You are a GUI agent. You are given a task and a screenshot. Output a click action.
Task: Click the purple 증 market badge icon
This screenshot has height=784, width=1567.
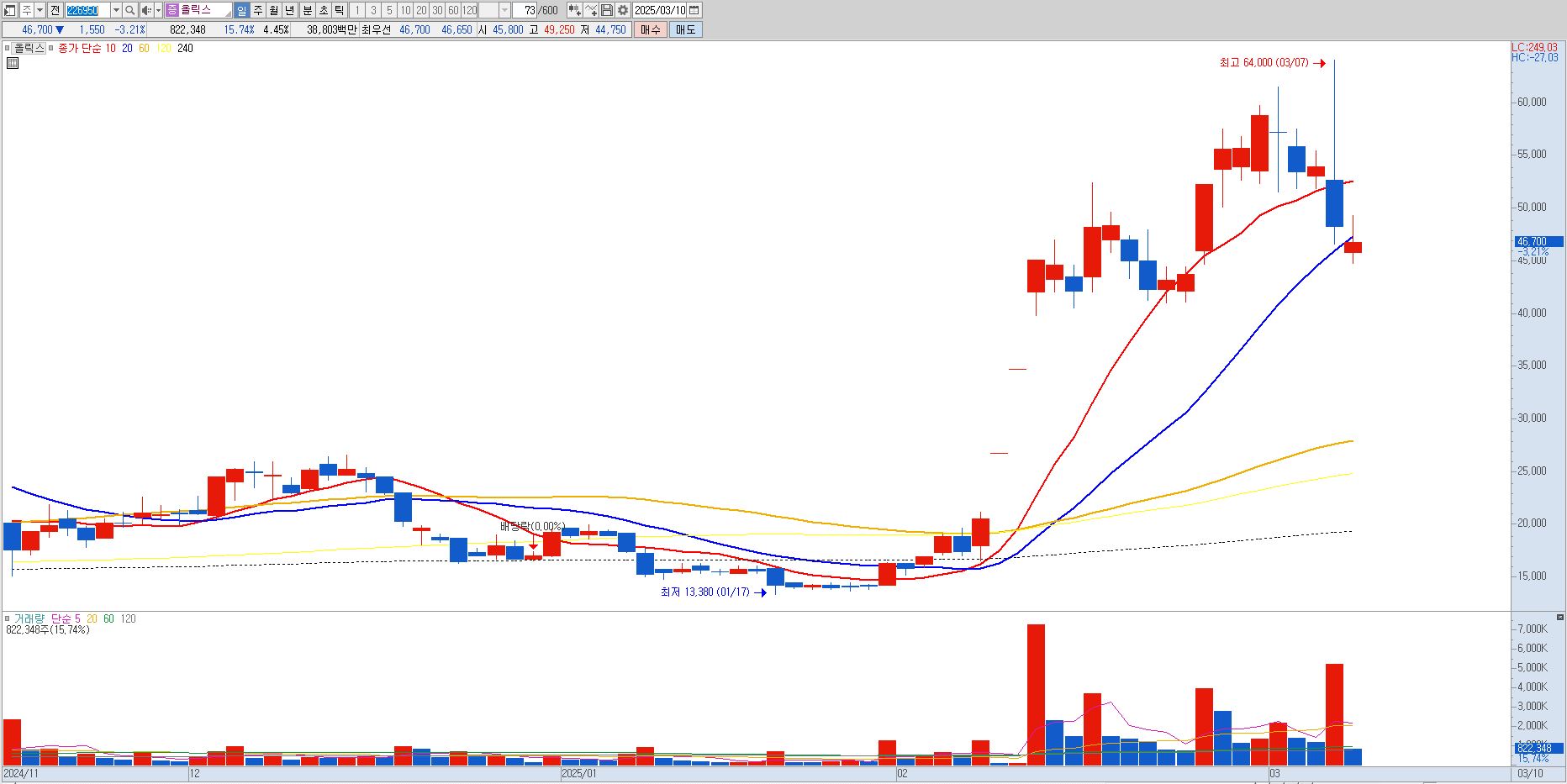[x=172, y=10]
